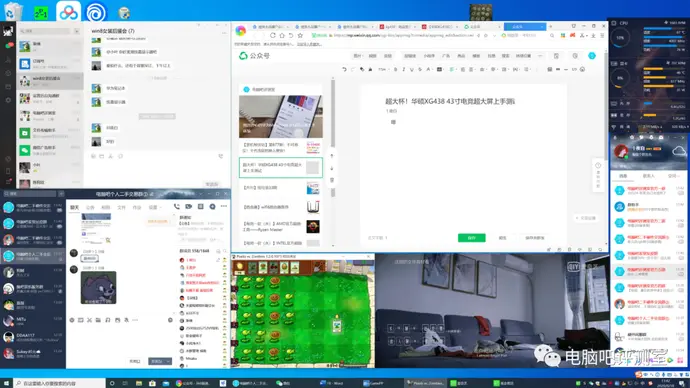Apply bold formatting in the WeChat article editor
This screenshot has width=690, height=388.
click(395, 70)
